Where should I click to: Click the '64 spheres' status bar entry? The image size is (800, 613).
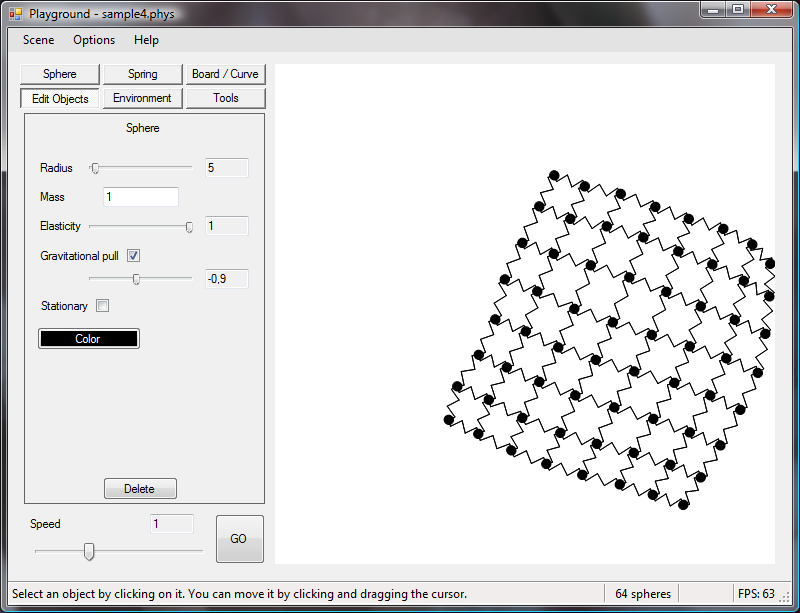point(643,594)
